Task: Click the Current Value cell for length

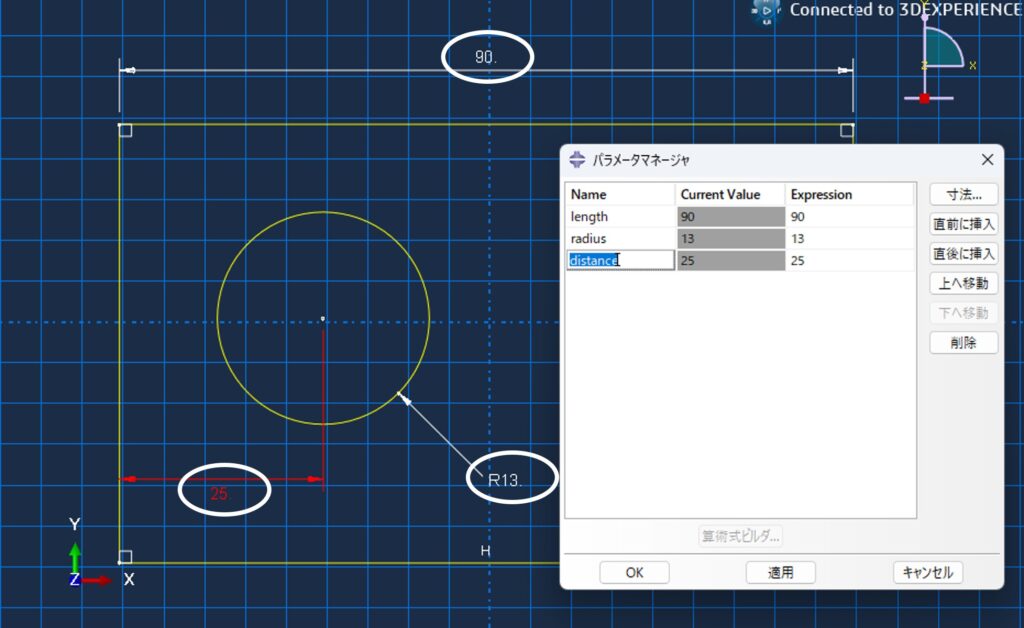Action: click(x=731, y=217)
